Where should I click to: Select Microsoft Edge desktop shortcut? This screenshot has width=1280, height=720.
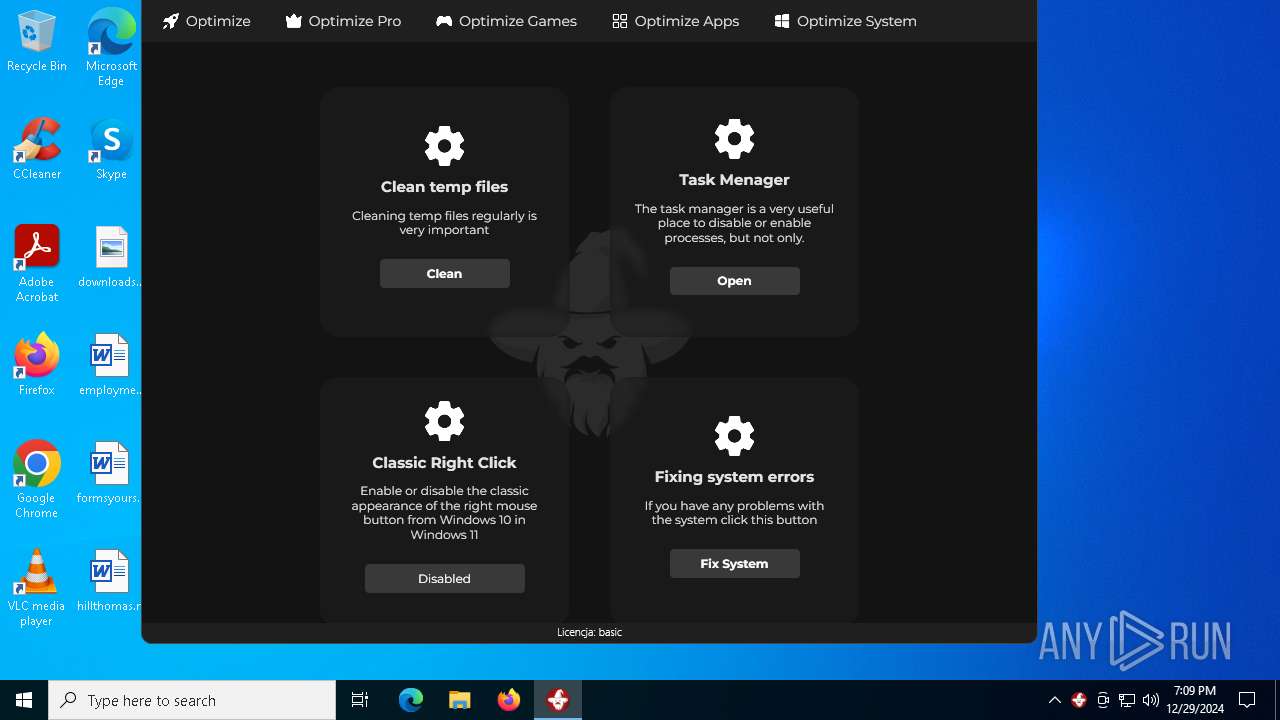pos(111,47)
